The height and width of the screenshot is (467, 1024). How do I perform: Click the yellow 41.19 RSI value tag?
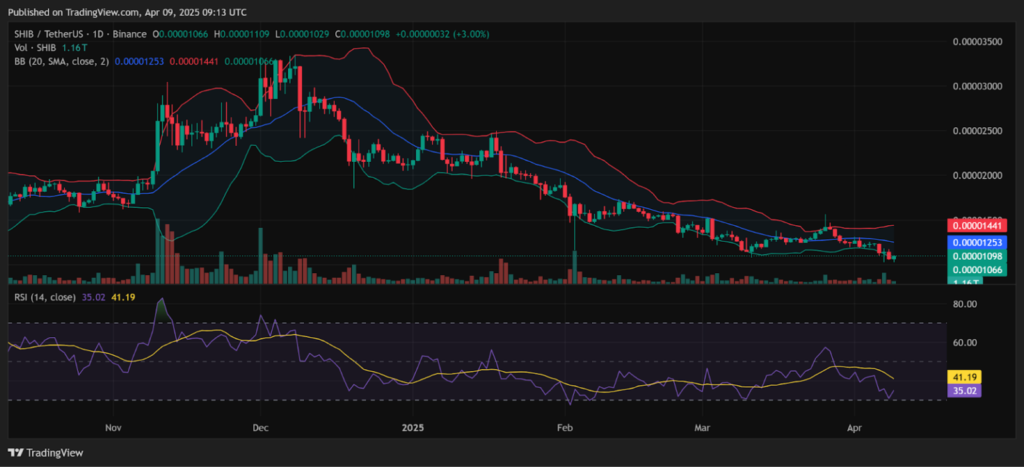point(964,377)
